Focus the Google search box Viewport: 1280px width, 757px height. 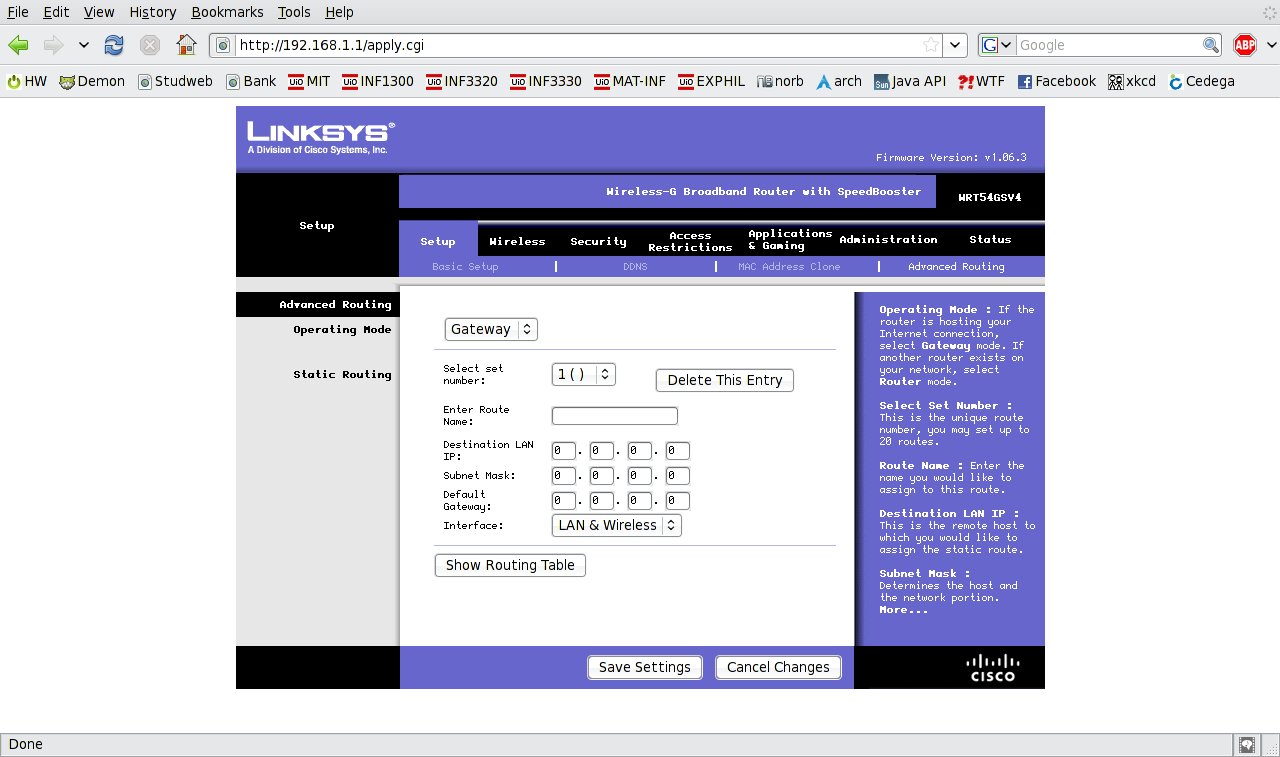click(x=1108, y=45)
